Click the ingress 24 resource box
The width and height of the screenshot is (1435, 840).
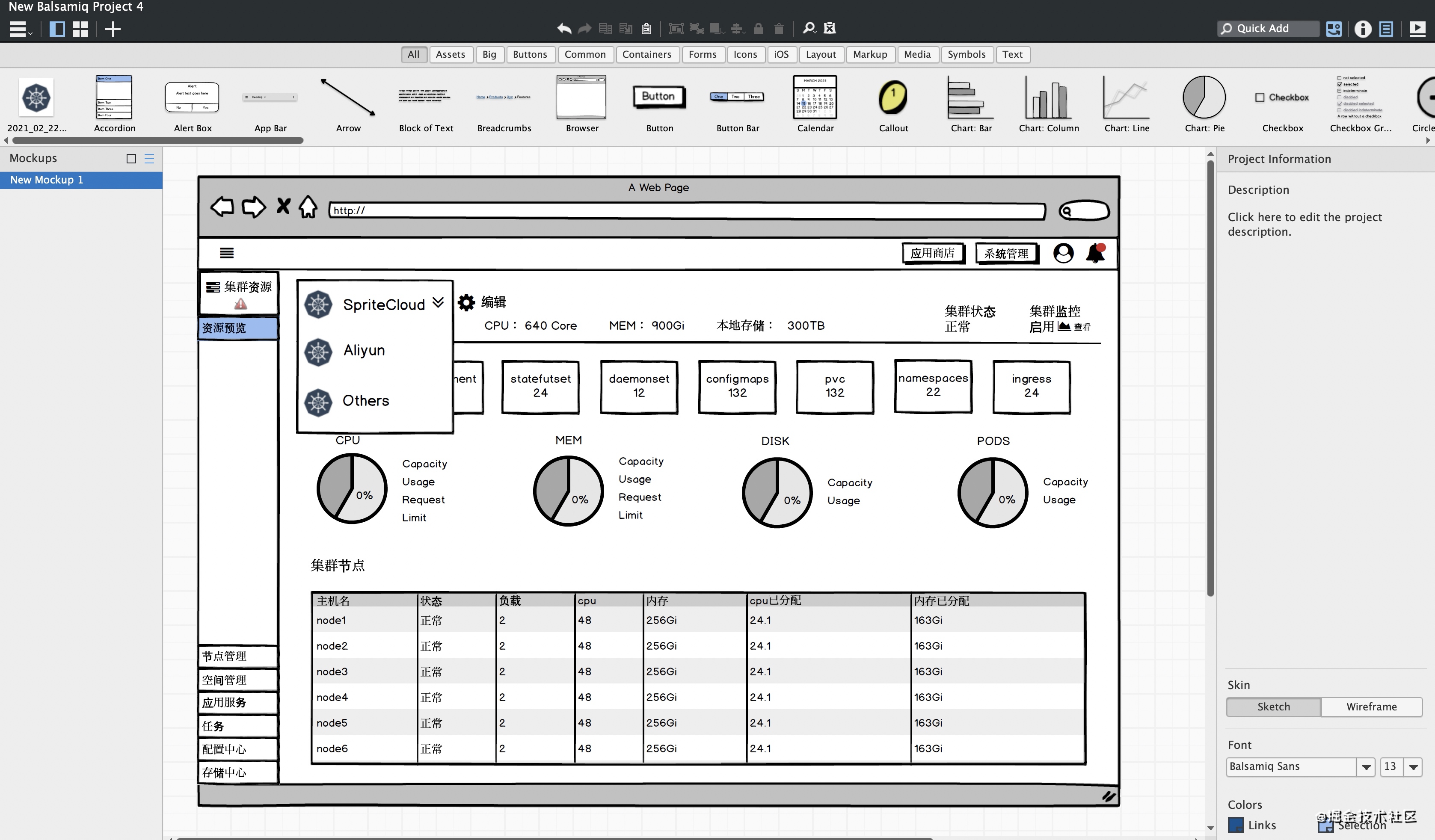[1031, 387]
